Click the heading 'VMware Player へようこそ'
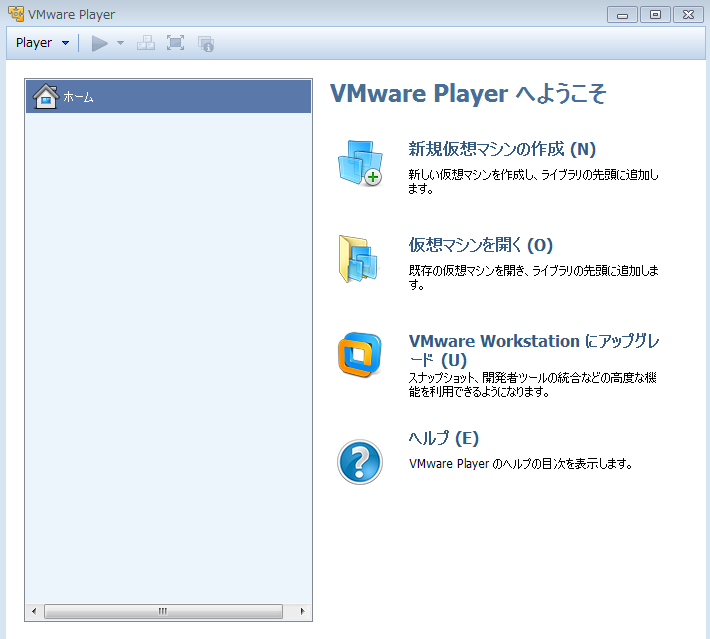Viewport: 710px width, 639px height. (468, 94)
